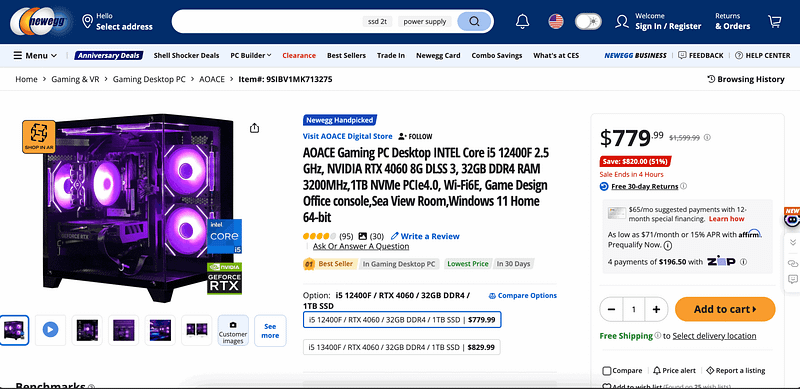Click Add to cart button
Screen dimensions: 800x389
(725, 309)
